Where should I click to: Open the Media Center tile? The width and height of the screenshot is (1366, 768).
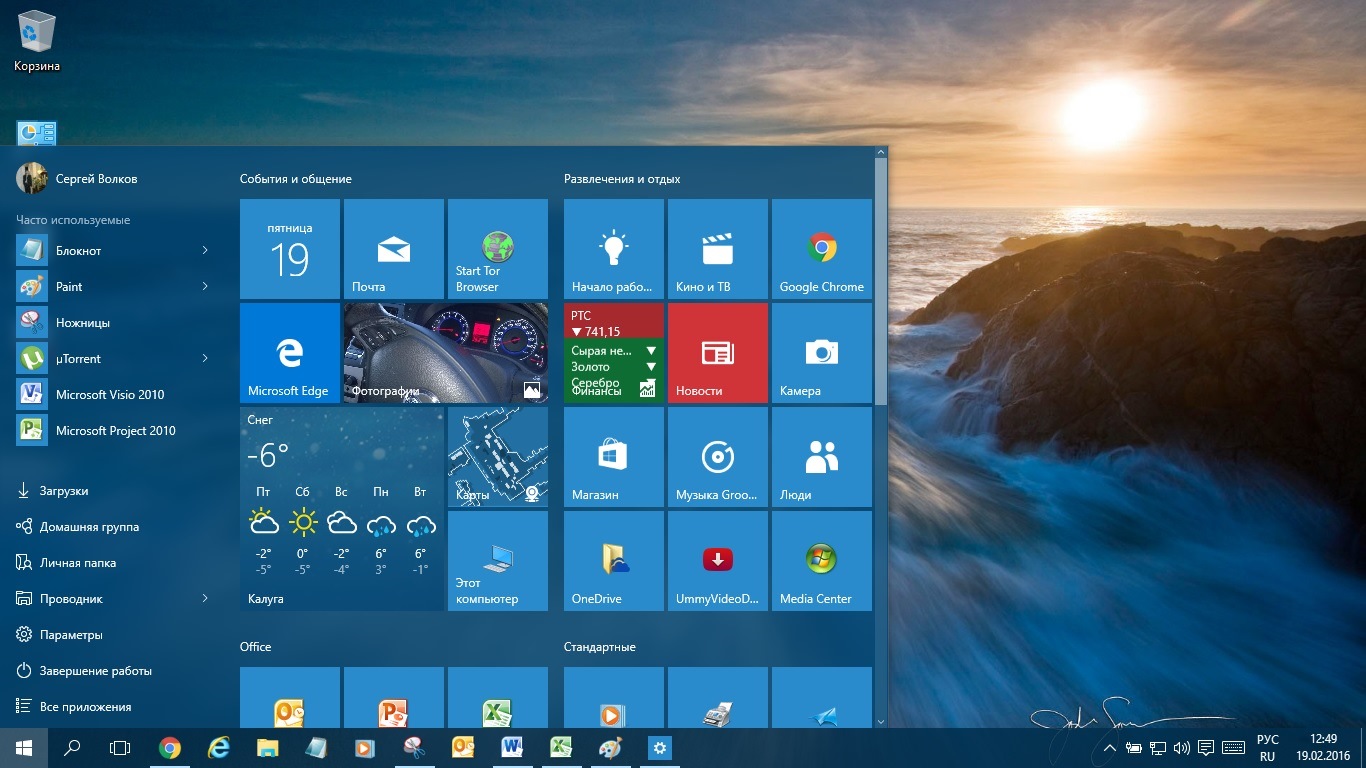point(822,561)
